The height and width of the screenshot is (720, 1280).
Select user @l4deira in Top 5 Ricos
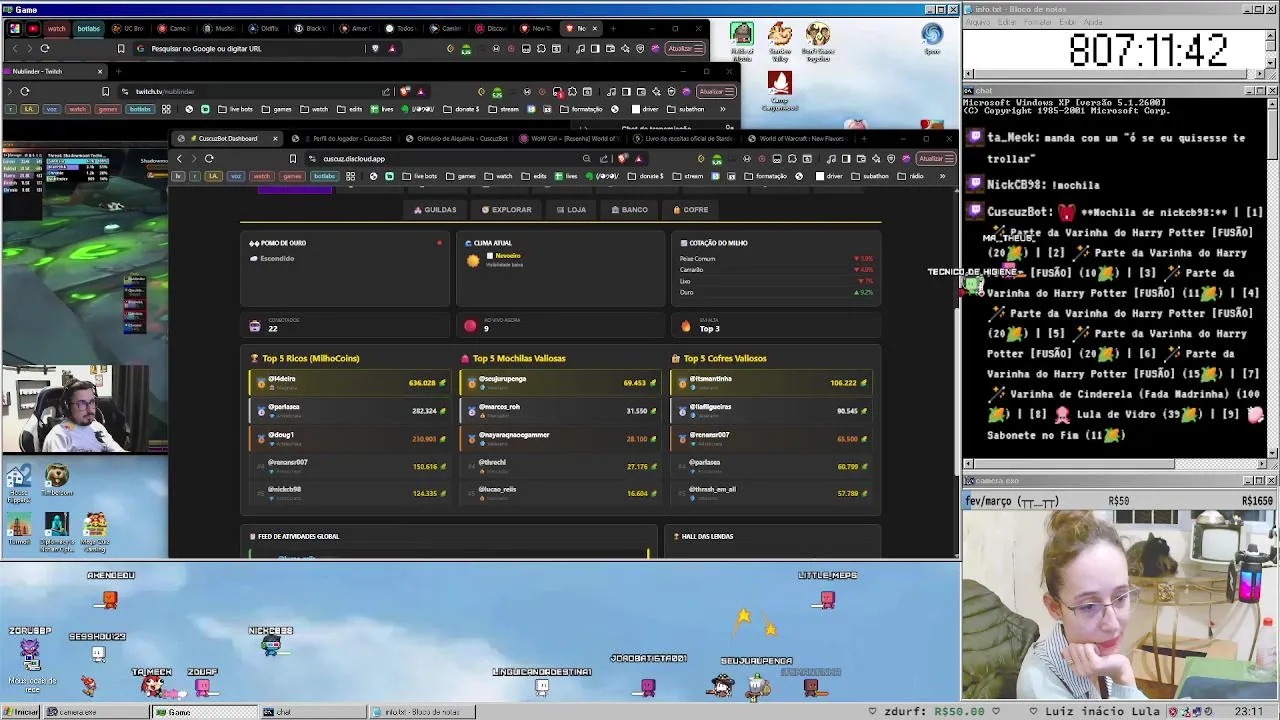pyautogui.click(x=349, y=382)
